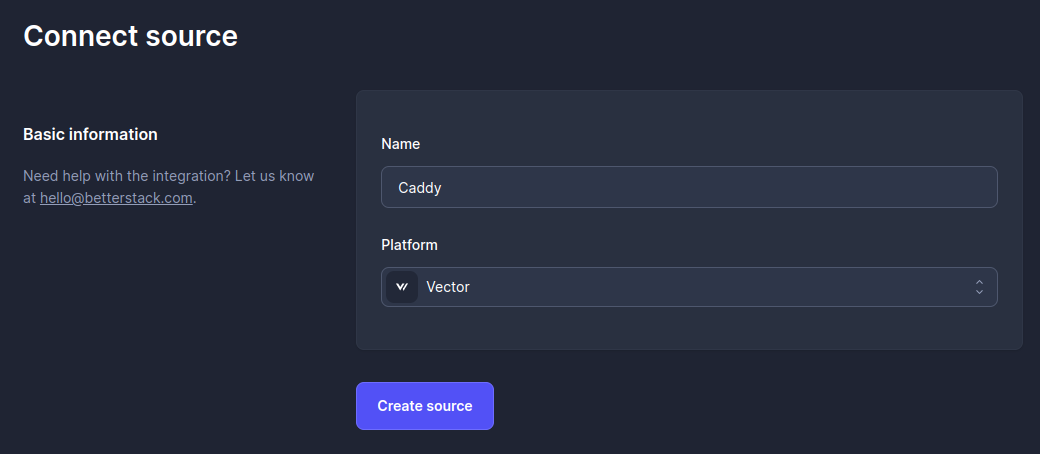Click the Name field label
1040x454 pixels.
401,144
